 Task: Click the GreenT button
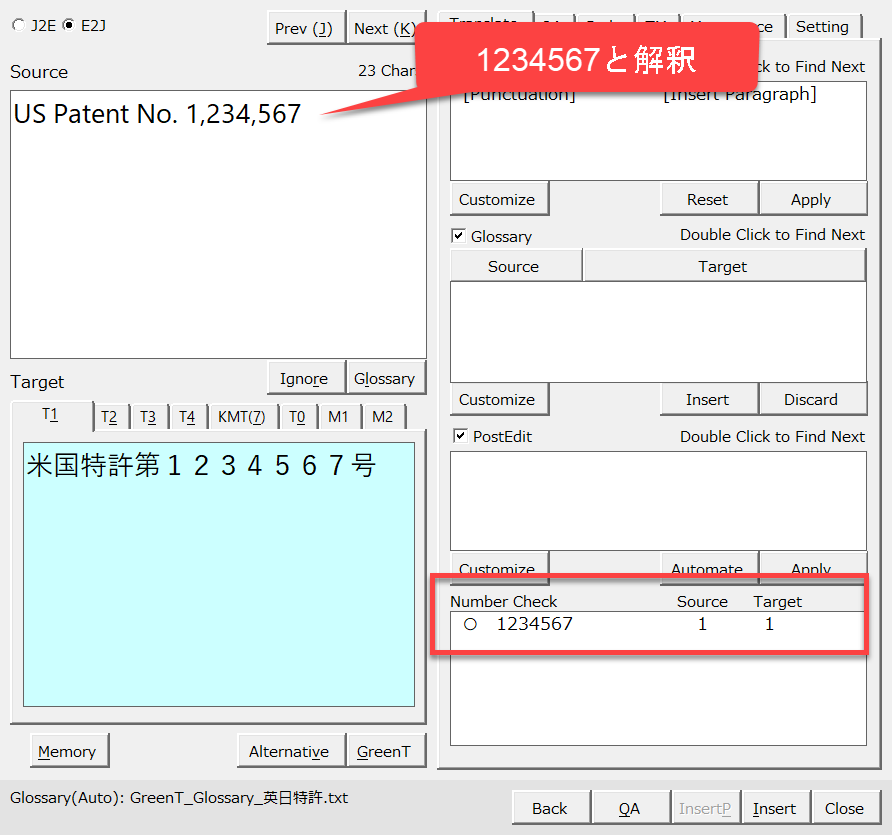coord(384,751)
